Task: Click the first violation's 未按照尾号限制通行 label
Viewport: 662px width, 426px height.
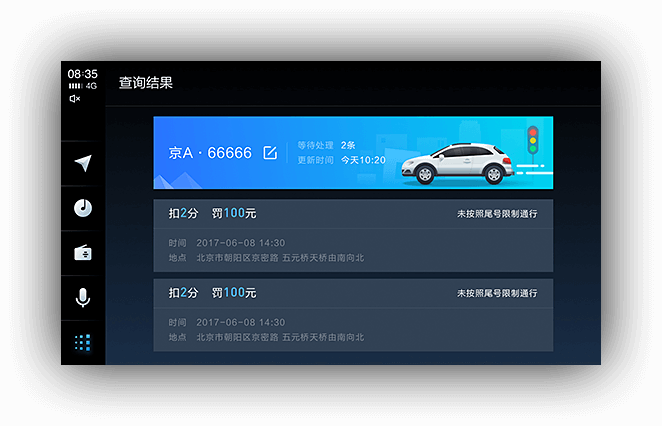Action: (497, 214)
